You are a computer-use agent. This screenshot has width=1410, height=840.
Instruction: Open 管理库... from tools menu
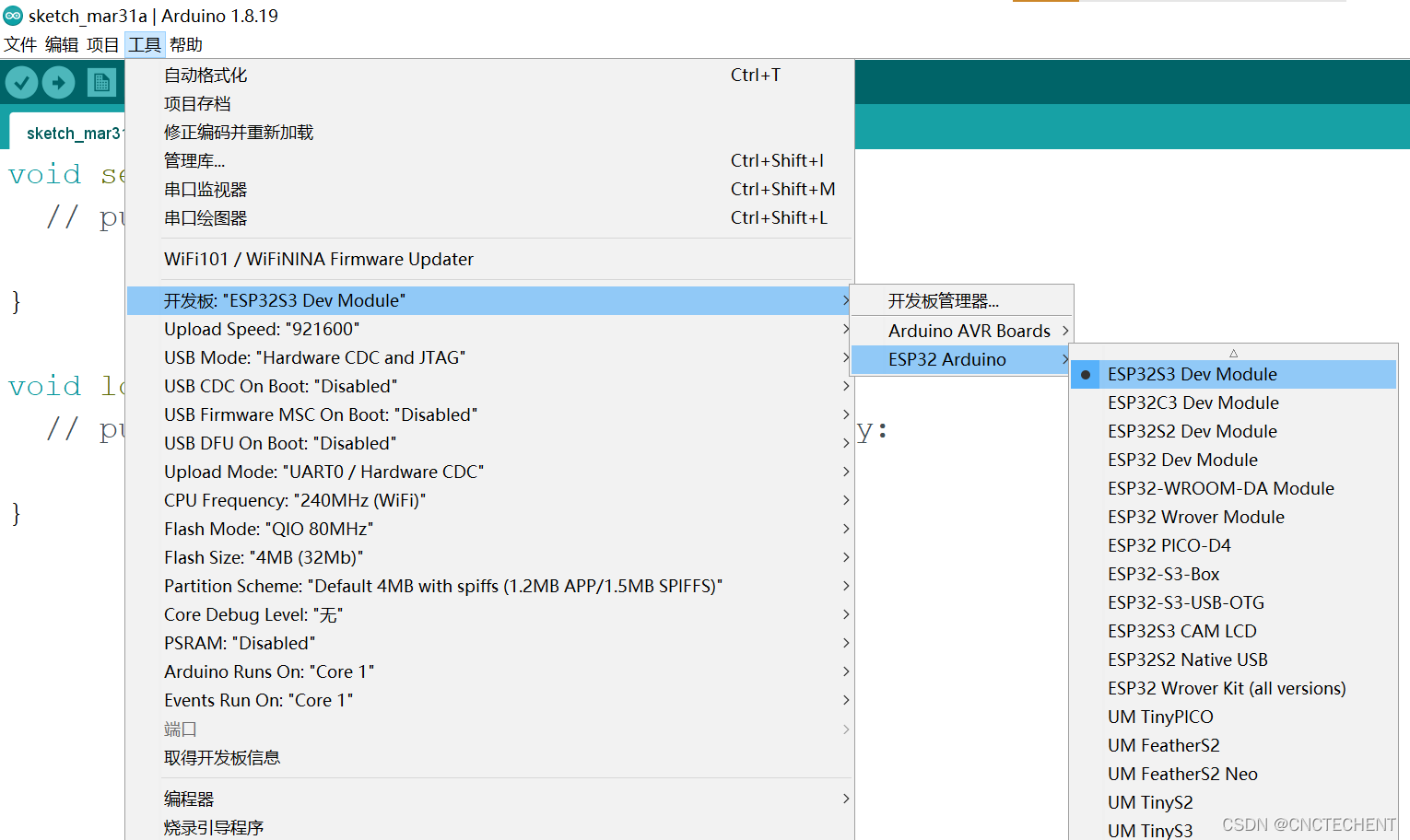pos(489,161)
